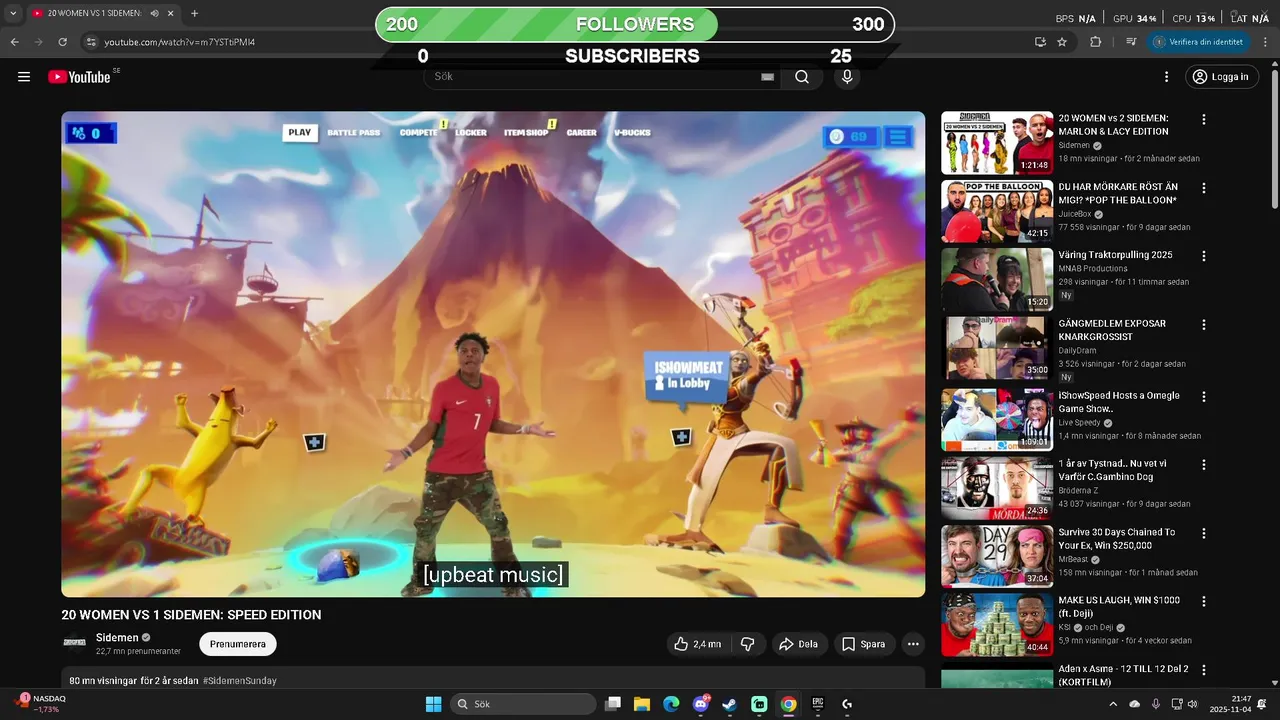1280x720 pixels.
Task: Open options for 1 år av Tystnad video
Action: pyautogui.click(x=1204, y=465)
